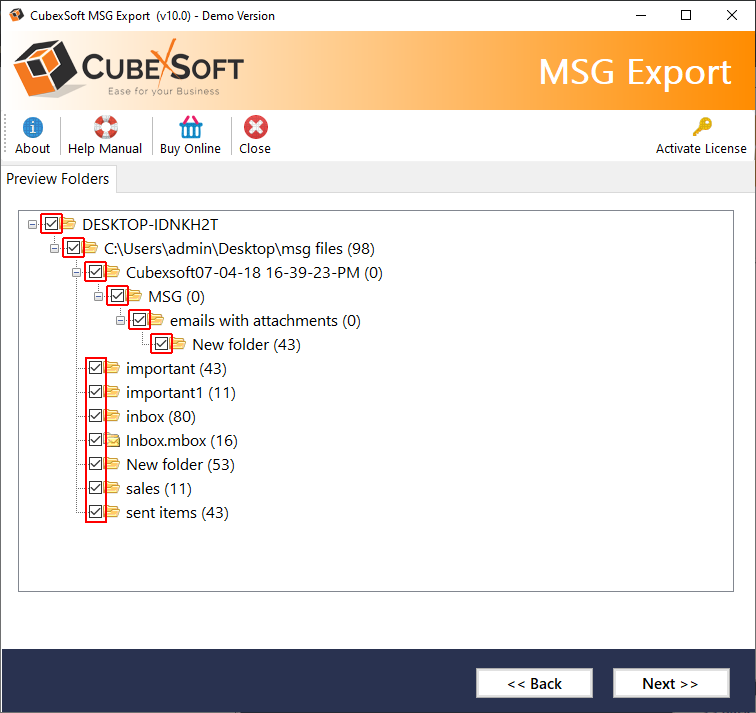The height and width of the screenshot is (713, 756).
Task: Select the Preview Folders tab
Action: (x=58, y=179)
